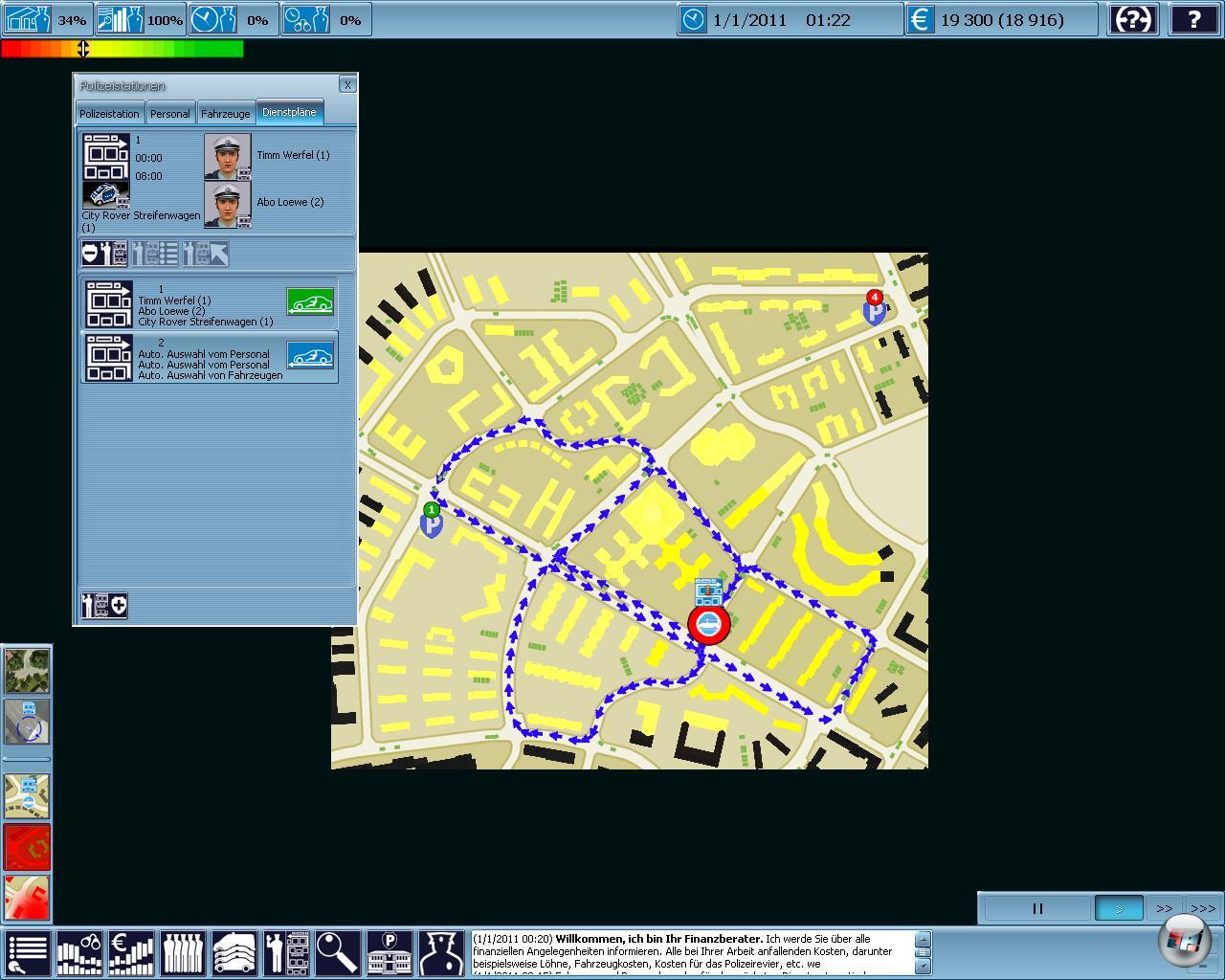Click the red-to-green safety gradient bar
The image size is (1225, 980).
(x=122, y=49)
